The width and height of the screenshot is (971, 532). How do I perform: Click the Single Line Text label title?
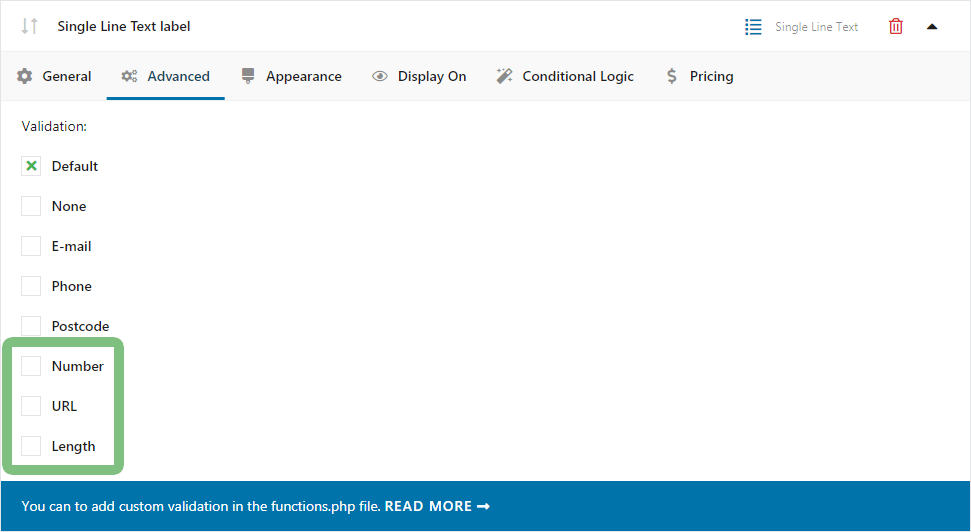pos(124,27)
